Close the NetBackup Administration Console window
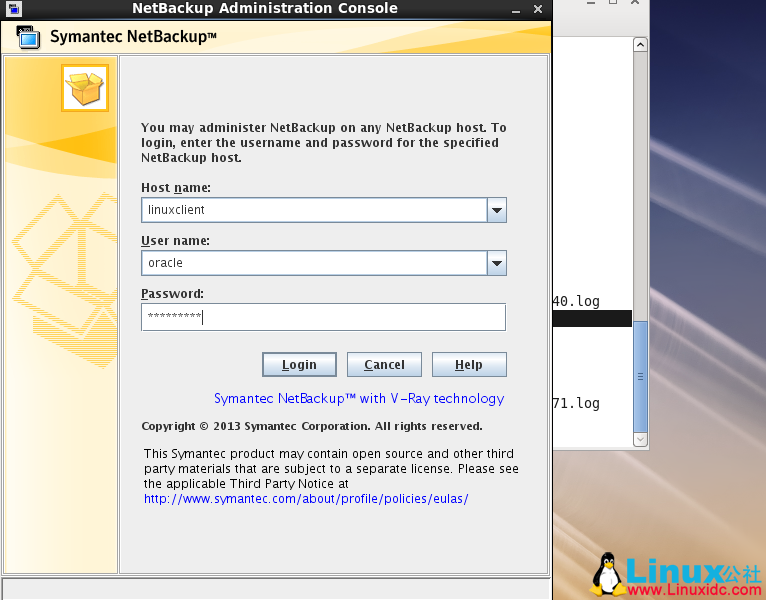The width and height of the screenshot is (766, 600). click(x=538, y=9)
